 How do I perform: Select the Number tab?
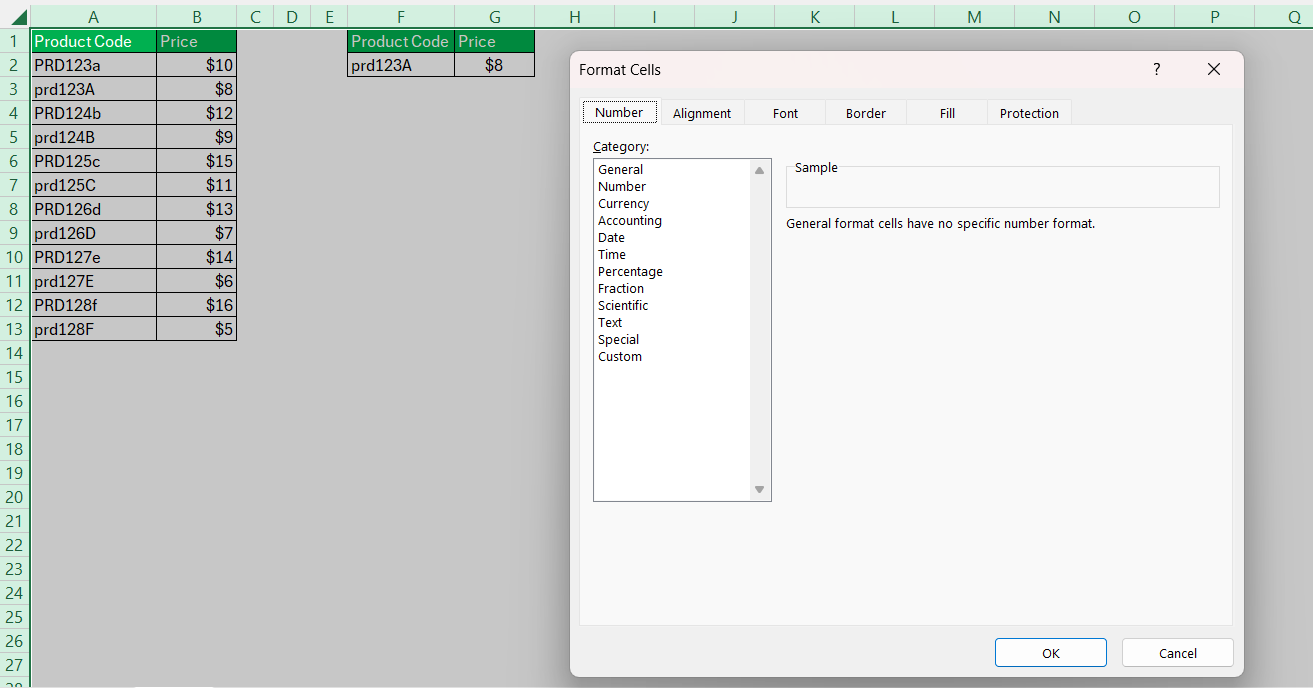[619, 112]
